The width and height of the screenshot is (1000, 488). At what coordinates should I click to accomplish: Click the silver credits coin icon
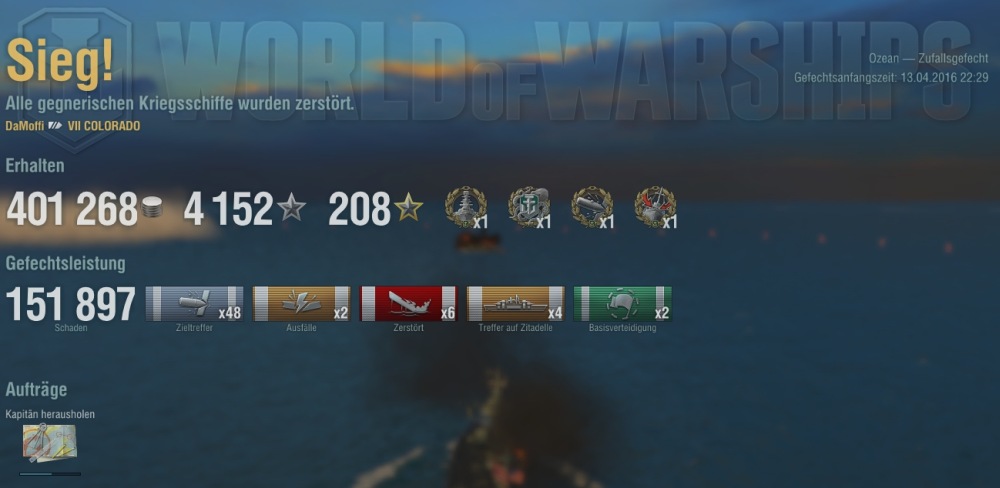[x=152, y=207]
